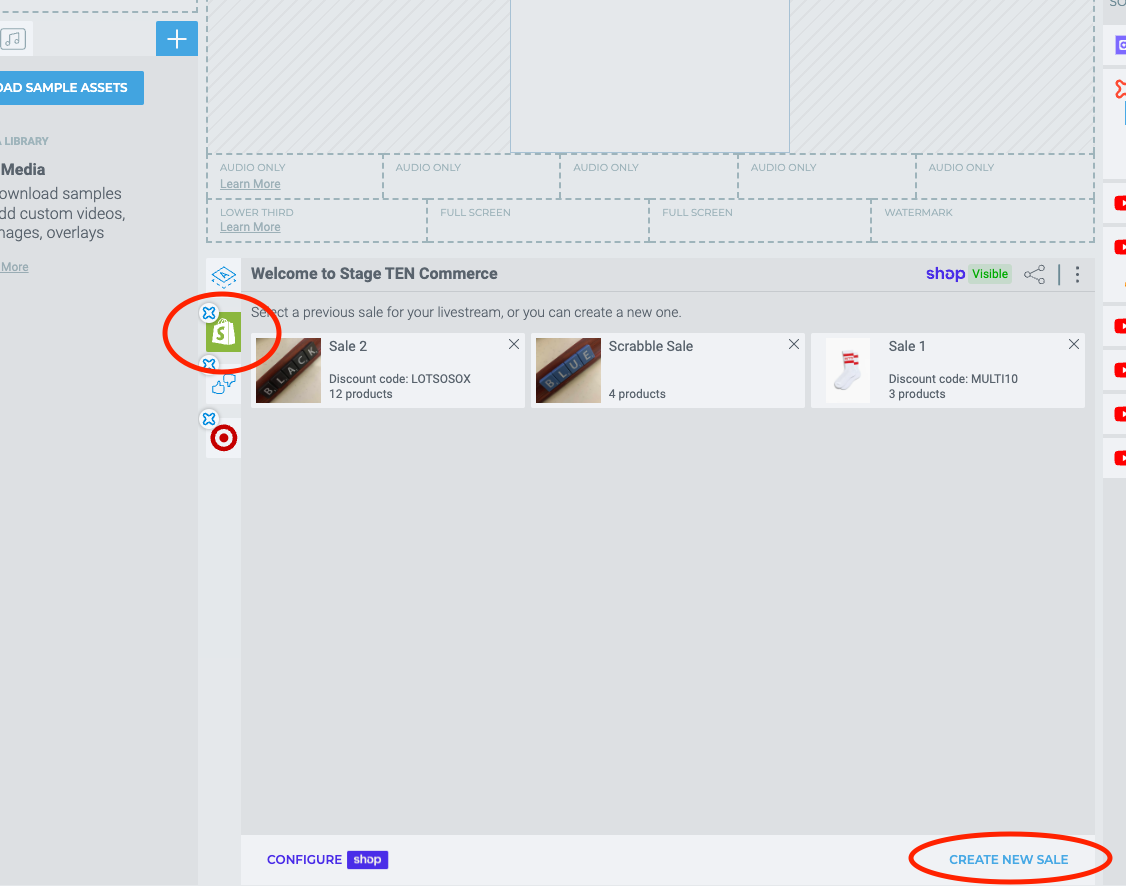
Task: Click Discount code: MULTI10 text
Action: 953,378
